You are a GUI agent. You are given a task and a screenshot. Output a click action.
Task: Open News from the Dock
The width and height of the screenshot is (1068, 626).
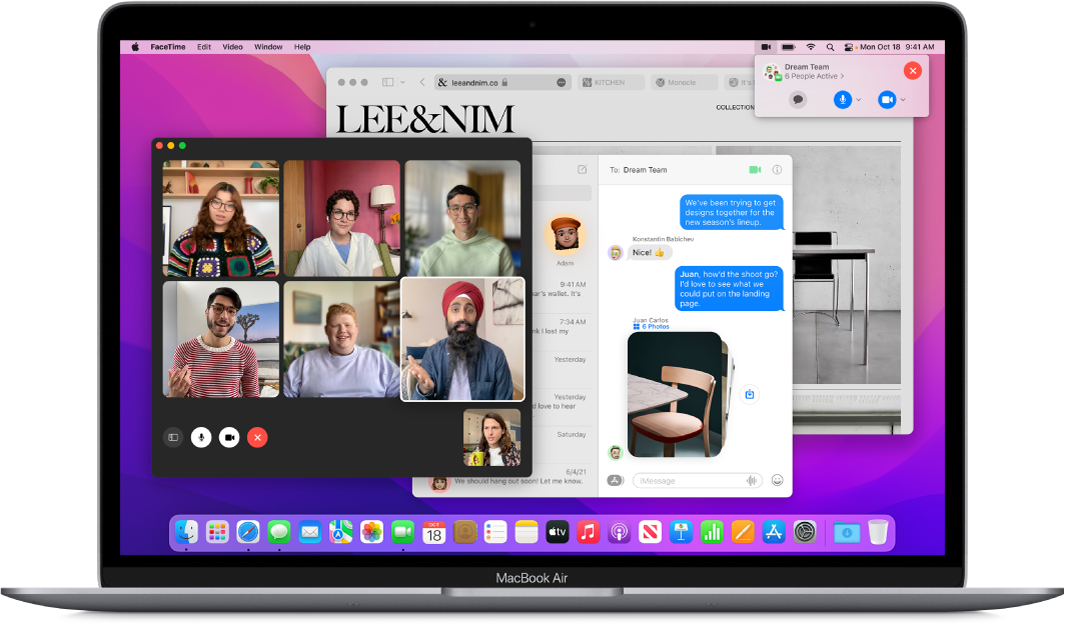650,532
